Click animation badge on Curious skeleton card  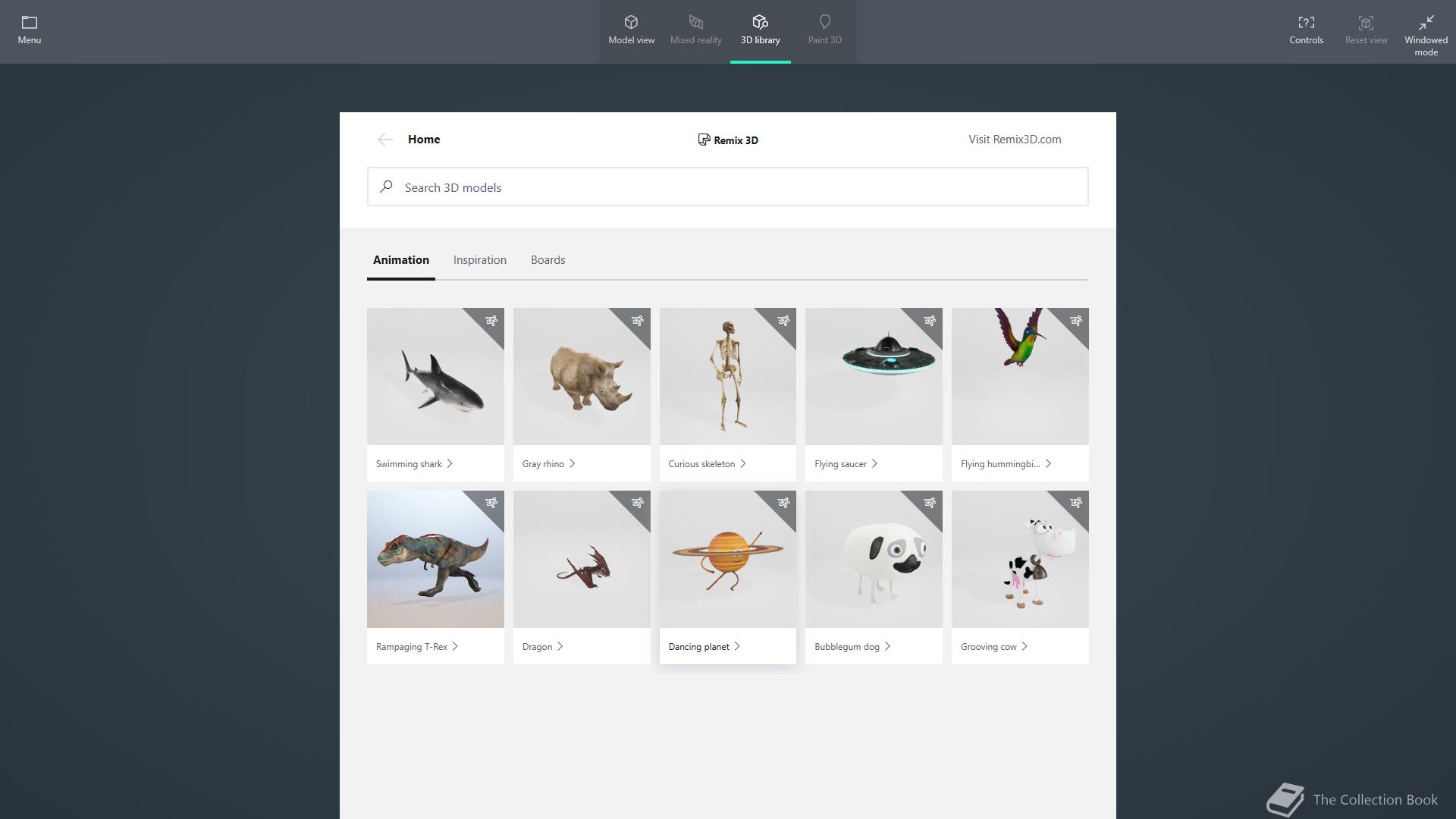pyautogui.click(x=783, y=321)
